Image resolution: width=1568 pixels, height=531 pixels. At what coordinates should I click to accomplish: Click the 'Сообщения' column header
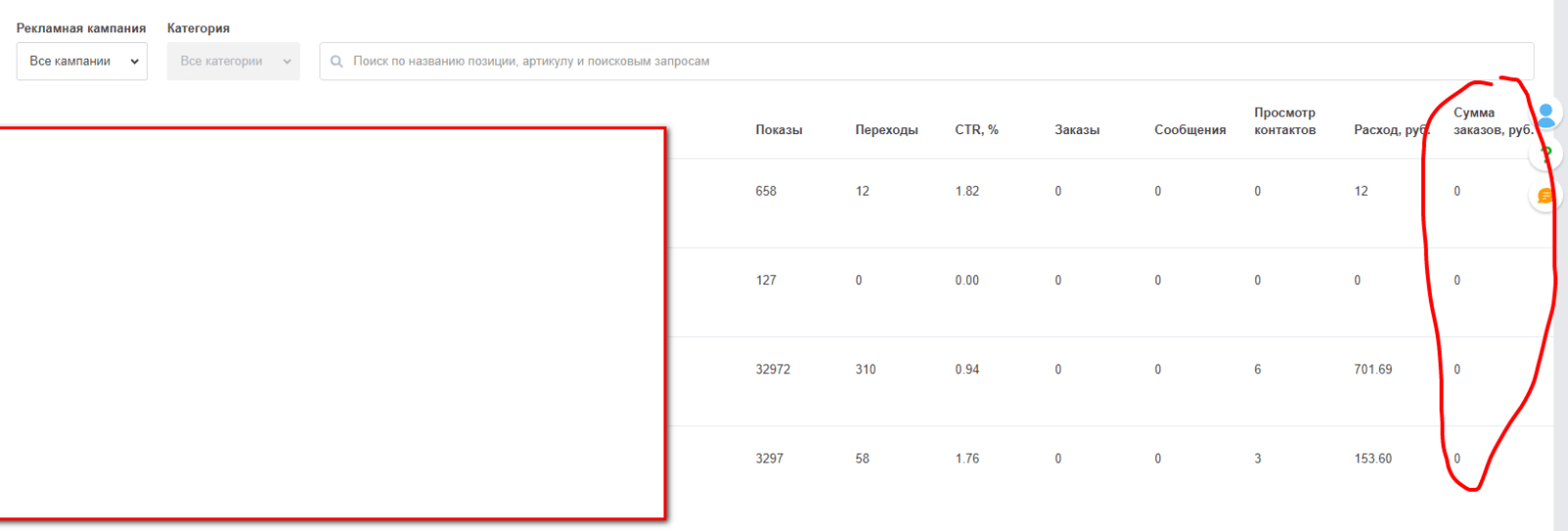[x=1190, y=130]
